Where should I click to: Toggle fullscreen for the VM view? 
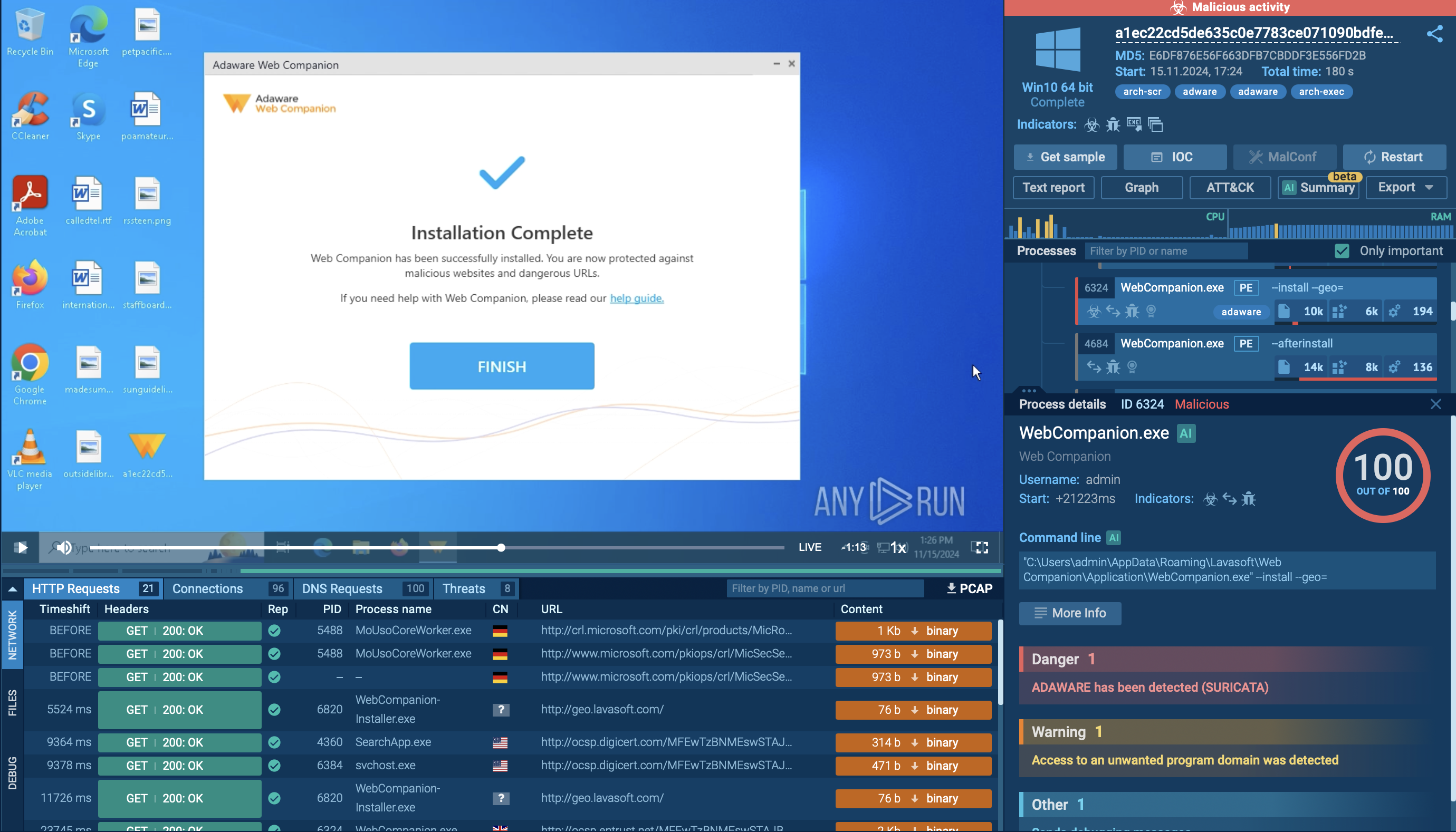(980, 547)
